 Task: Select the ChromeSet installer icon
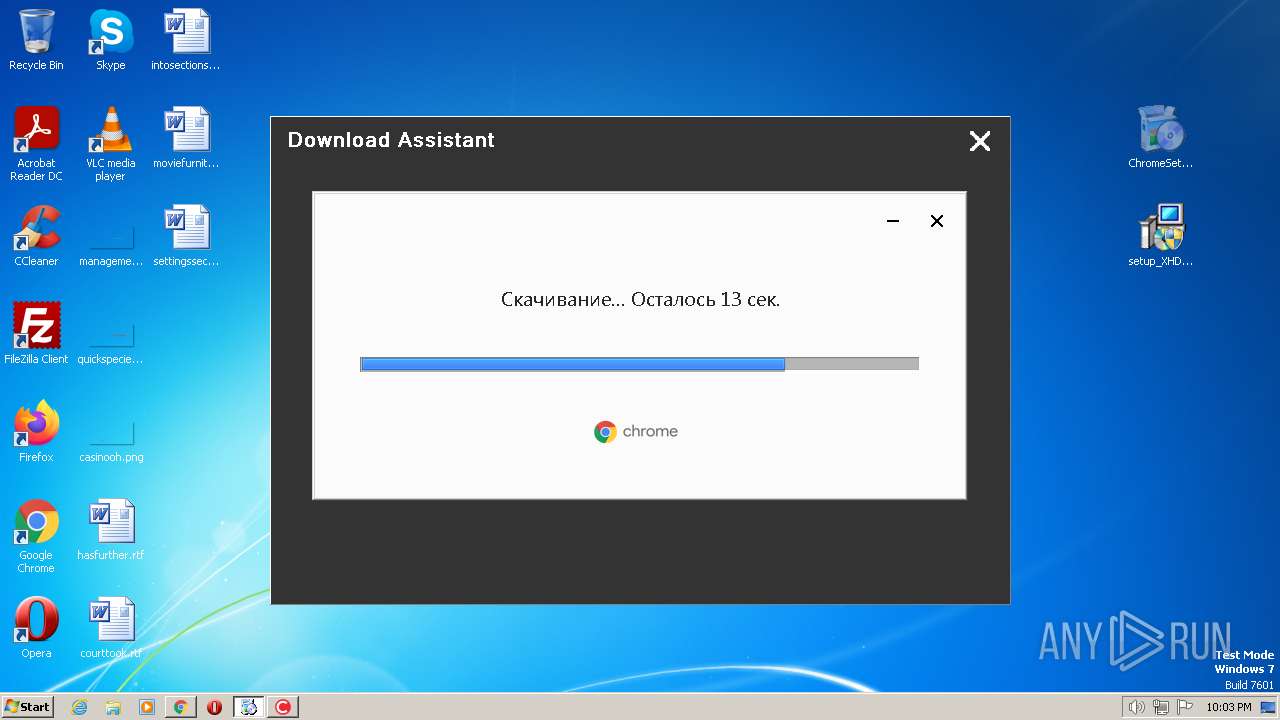[1160, 138]
